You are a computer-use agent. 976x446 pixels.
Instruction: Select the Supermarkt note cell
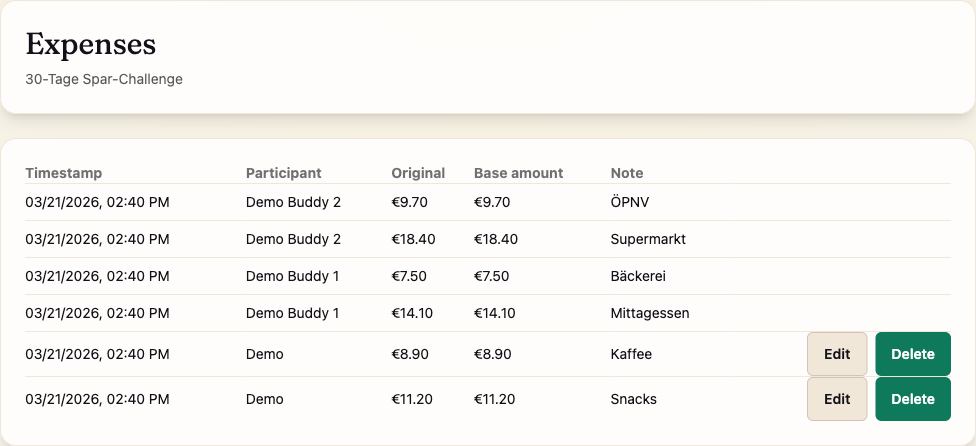coord(648,239)
